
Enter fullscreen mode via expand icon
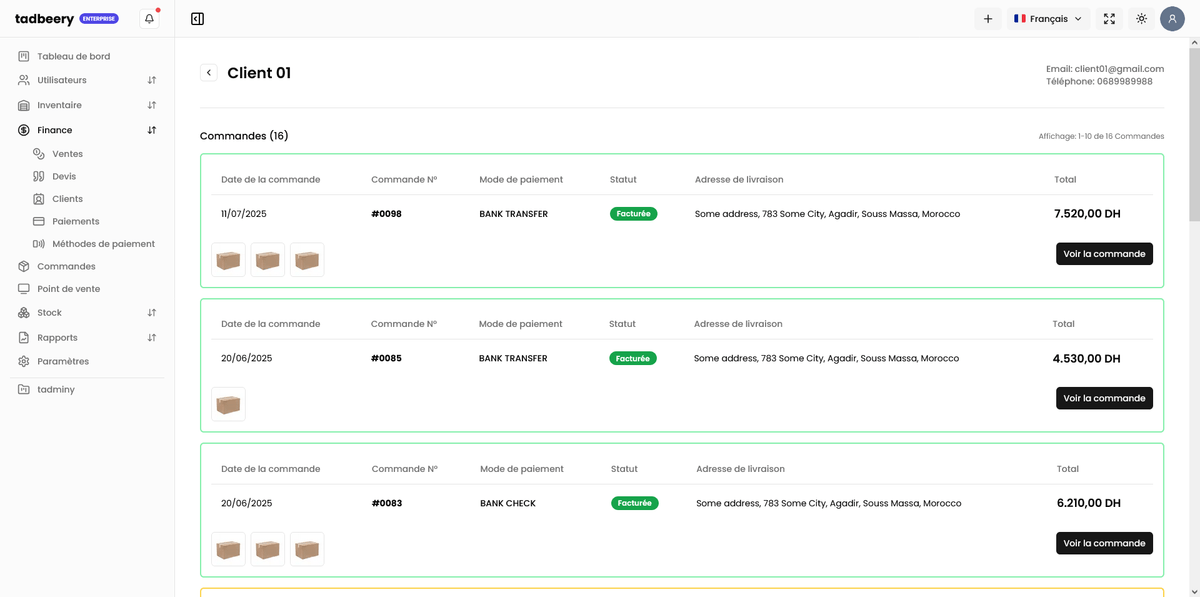tap(1109, 18)
